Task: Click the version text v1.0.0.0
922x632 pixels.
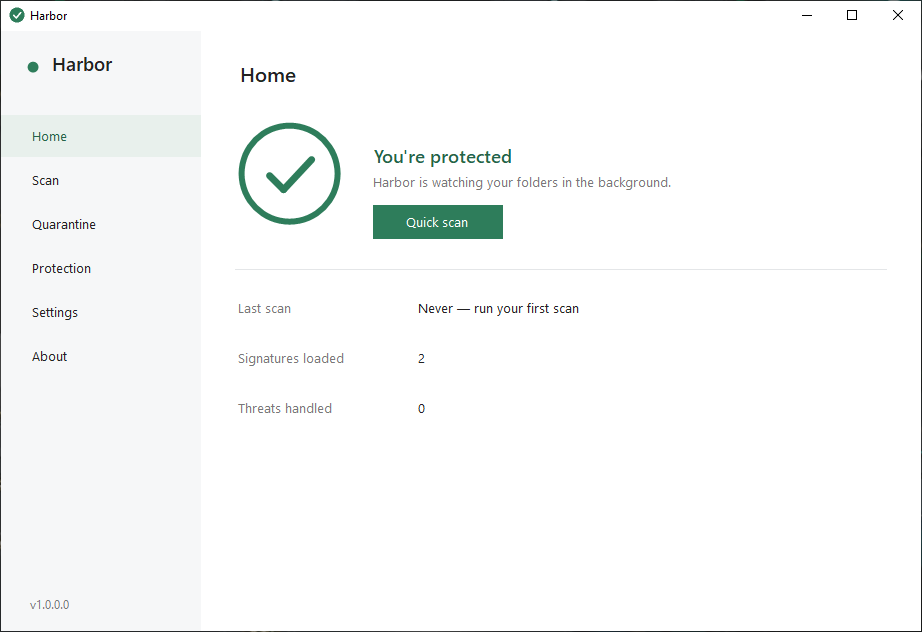Action: [49, 604]
